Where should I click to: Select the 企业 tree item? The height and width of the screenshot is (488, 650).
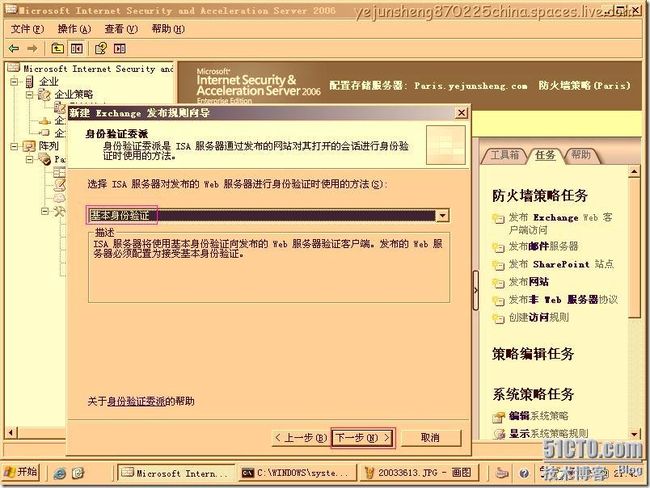[x=49, y=82]
